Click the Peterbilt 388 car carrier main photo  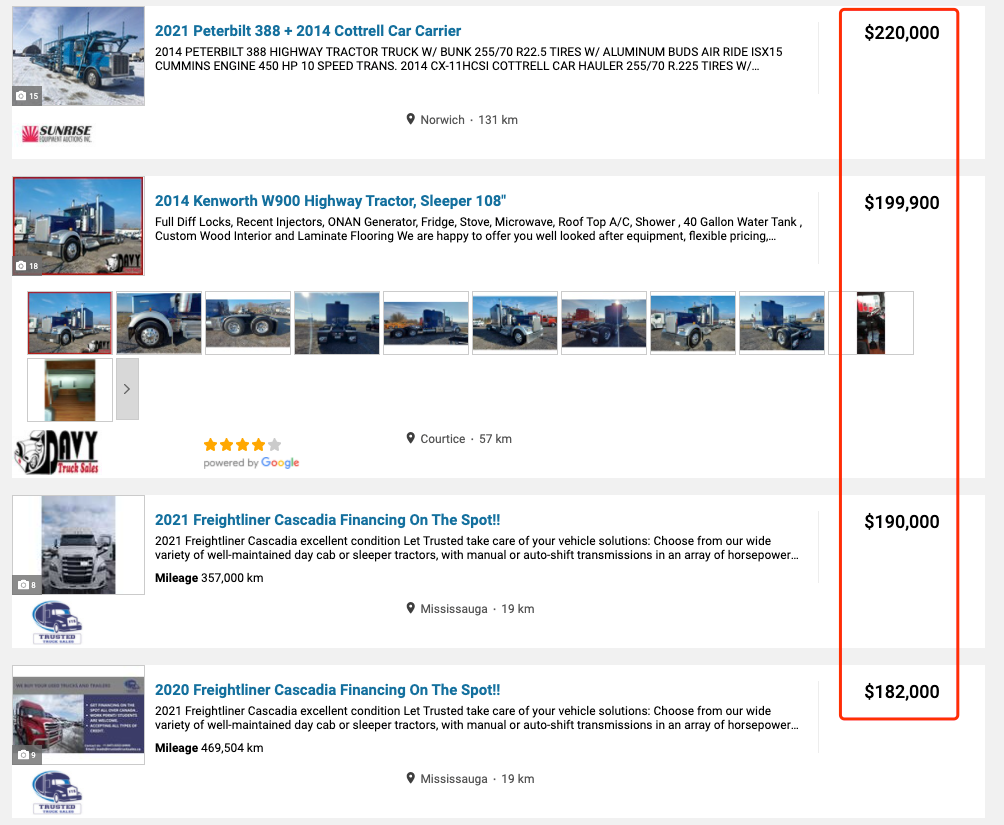click(78, 56)
